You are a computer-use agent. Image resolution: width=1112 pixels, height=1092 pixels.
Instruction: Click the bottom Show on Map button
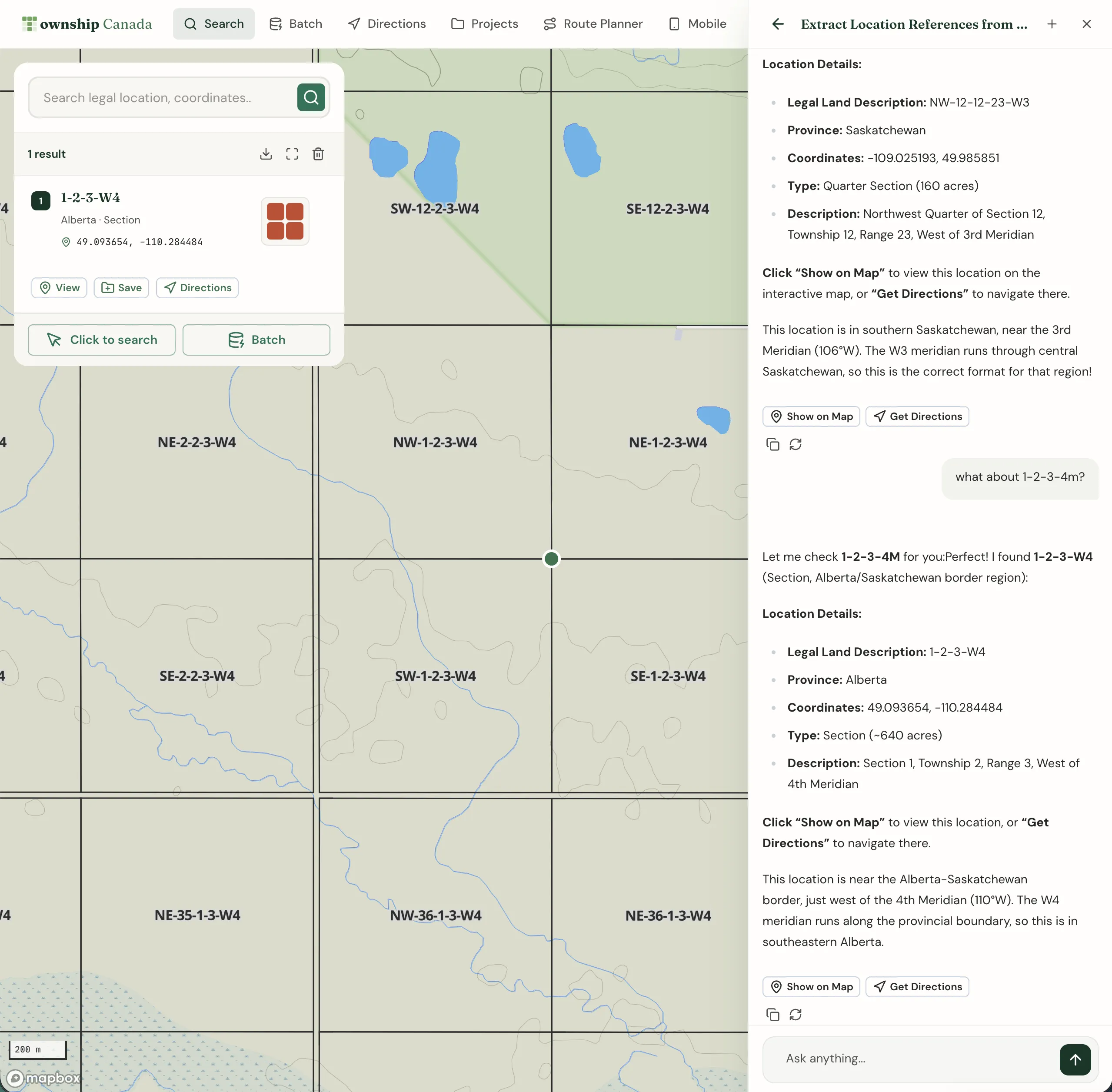(811, 986)
